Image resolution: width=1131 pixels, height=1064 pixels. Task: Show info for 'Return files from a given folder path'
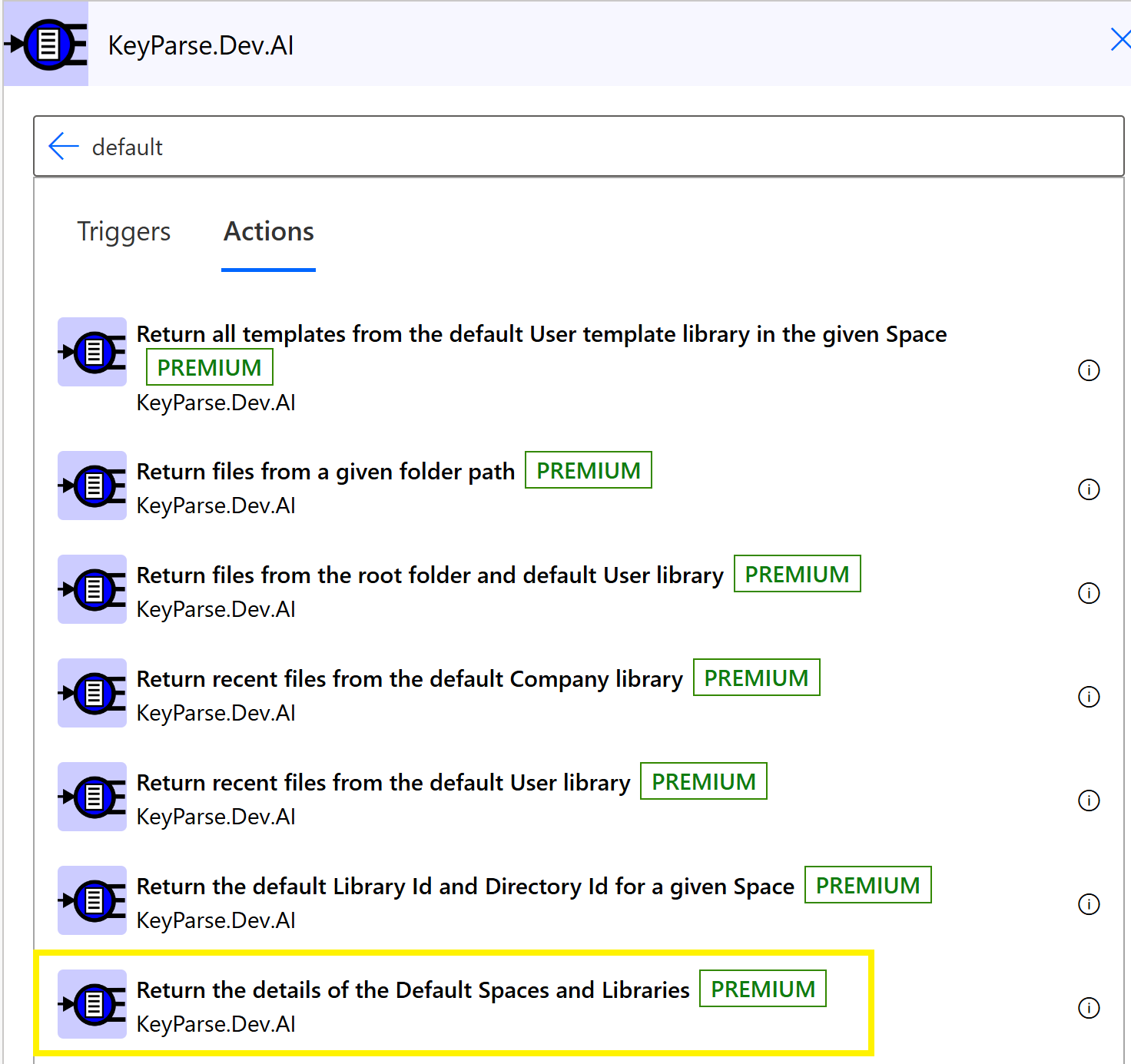[1089, 489]
